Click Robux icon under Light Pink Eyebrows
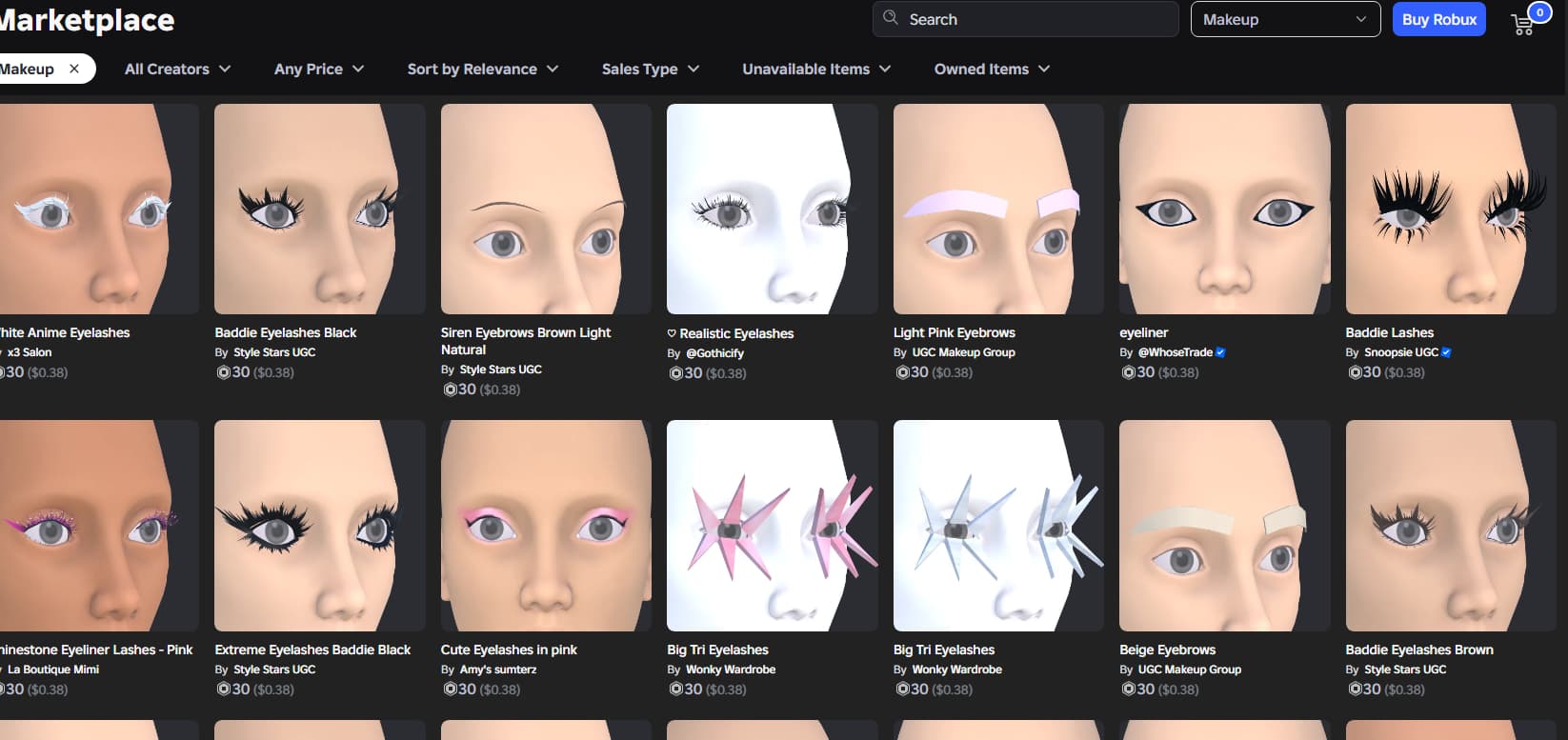Image resolution: width=1568 pixels, height=740 pixels. tap(902, 372)
